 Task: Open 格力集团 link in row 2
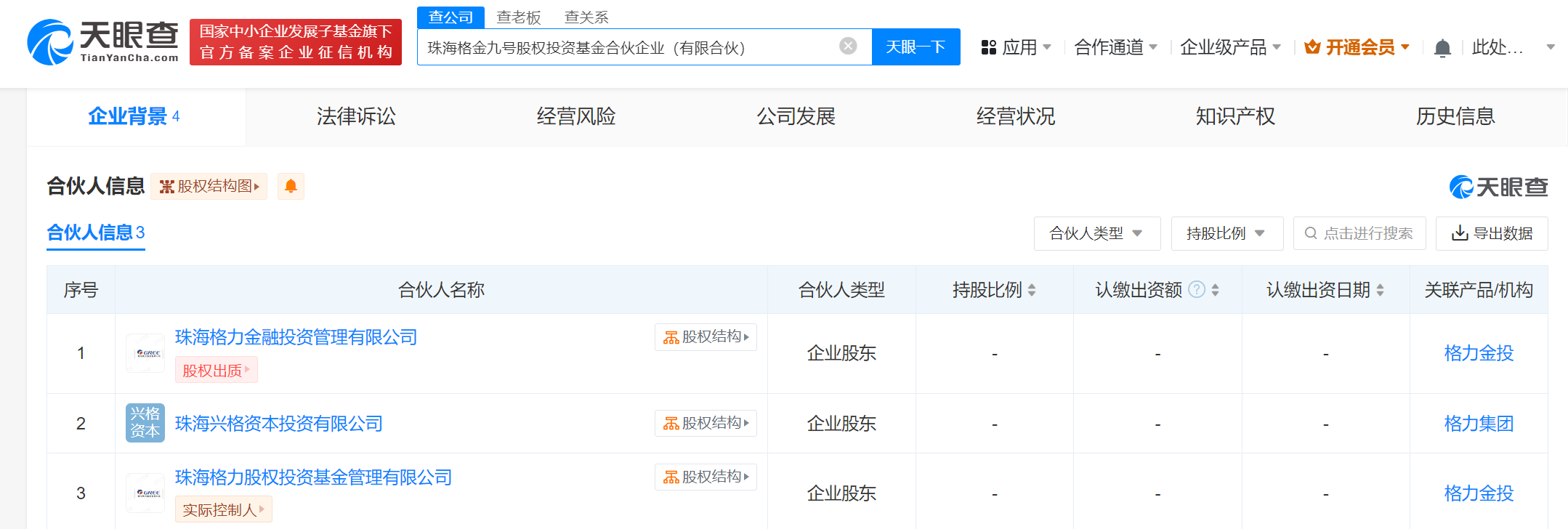pos(1479,424)
